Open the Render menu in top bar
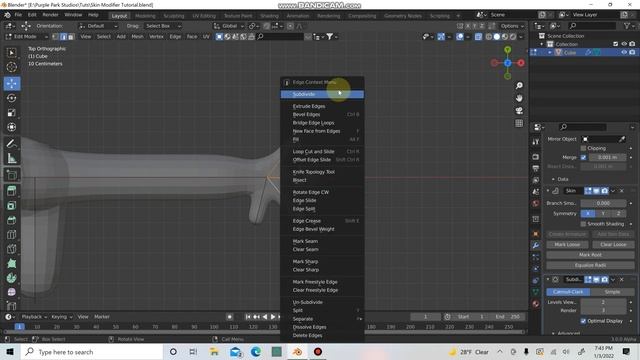 click(x=51, y=15)
